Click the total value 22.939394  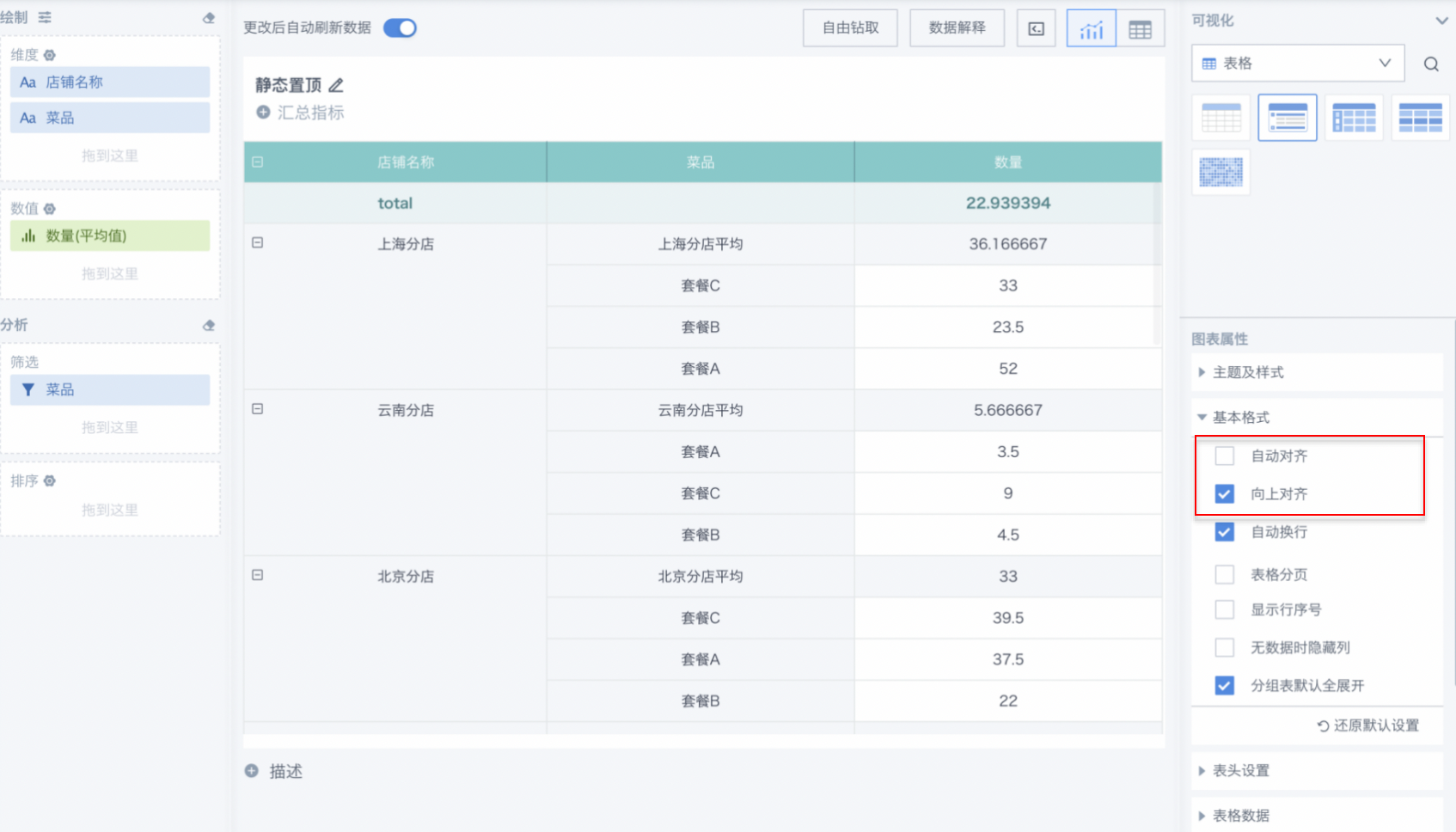click(1008, 203)
